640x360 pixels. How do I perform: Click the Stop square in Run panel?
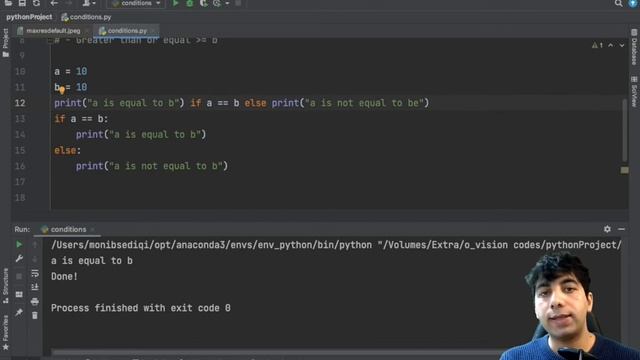pyautogui.click(x=19, y=276)
